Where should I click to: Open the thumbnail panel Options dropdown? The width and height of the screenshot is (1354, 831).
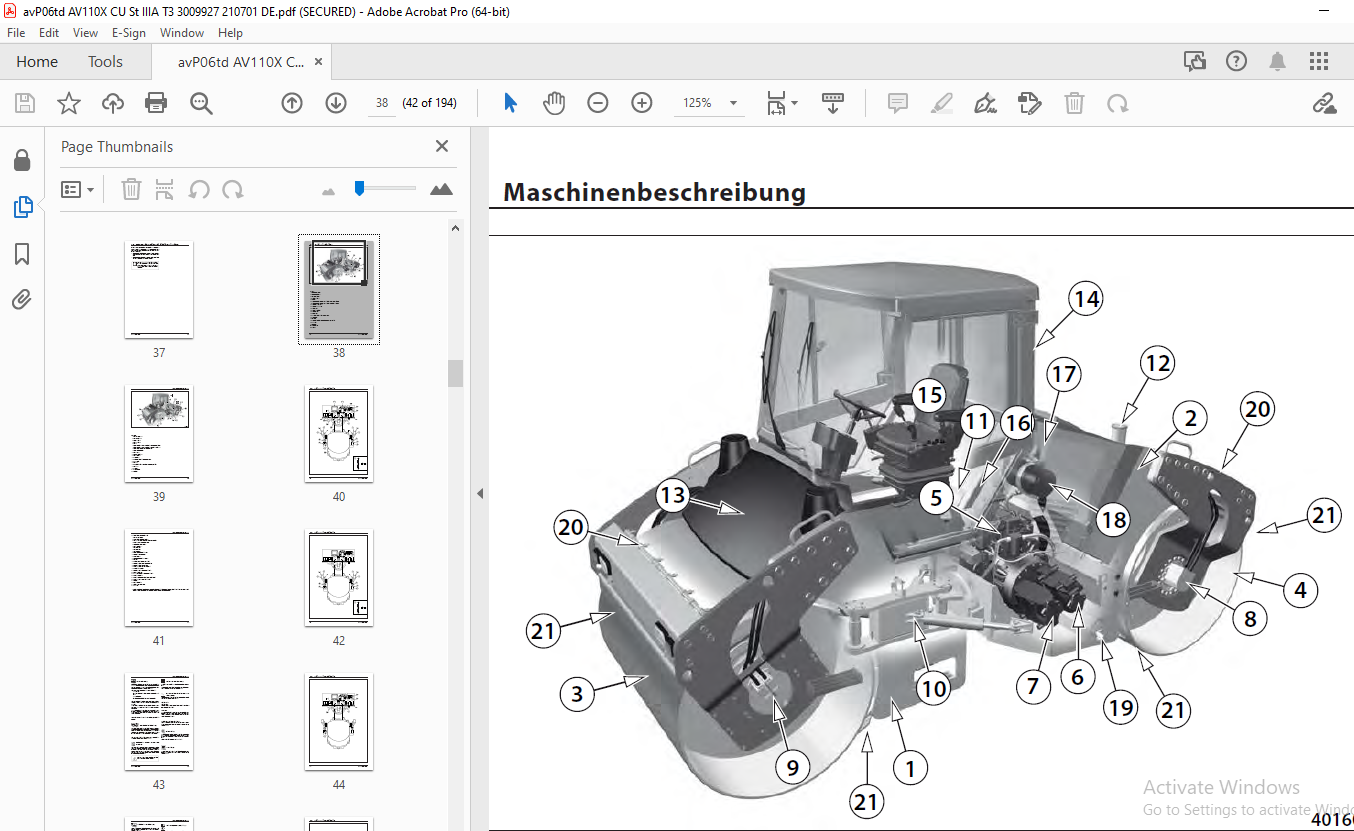[78, 189]
